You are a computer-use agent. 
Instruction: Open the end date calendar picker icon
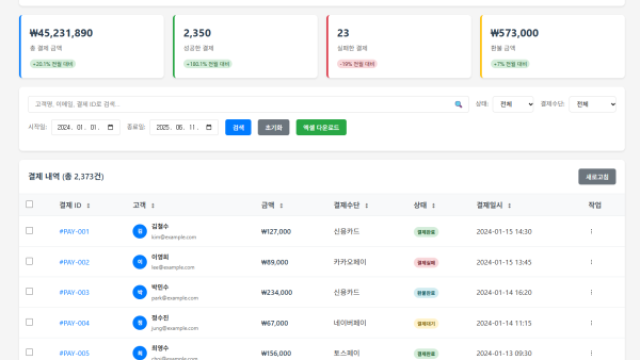pos(209,127)
